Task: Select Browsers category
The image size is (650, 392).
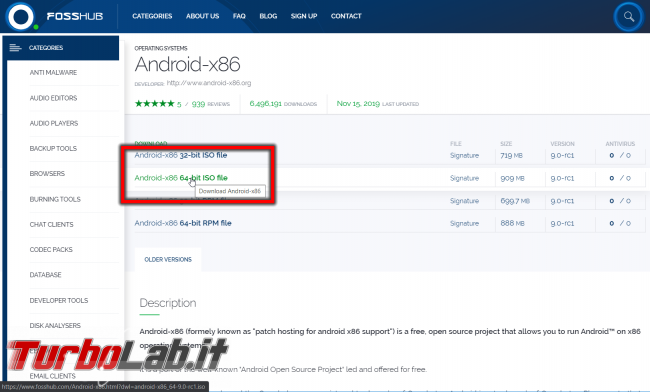Action: tap(47, 174)
